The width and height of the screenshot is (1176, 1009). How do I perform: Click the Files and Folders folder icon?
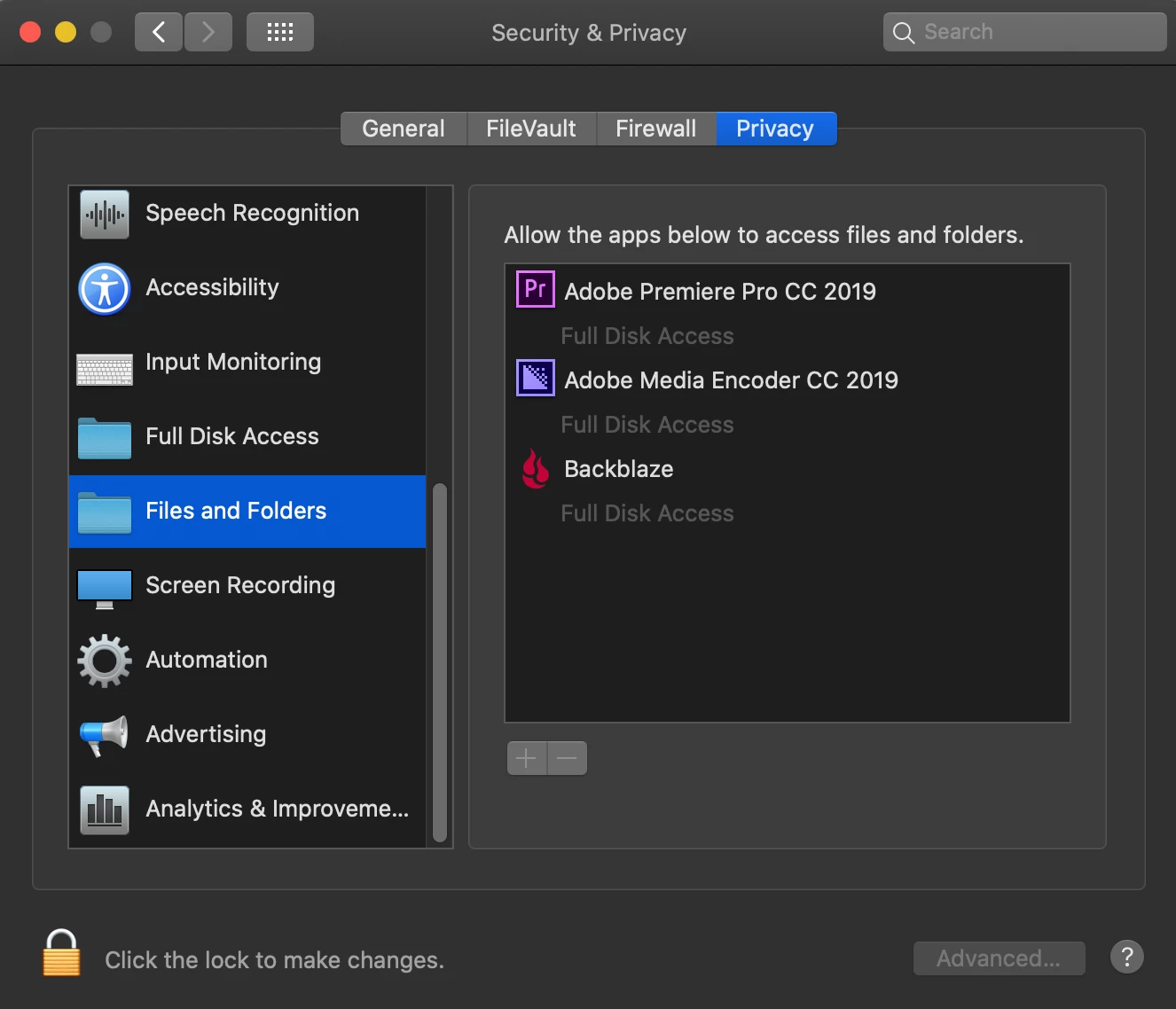coord(105,512)
